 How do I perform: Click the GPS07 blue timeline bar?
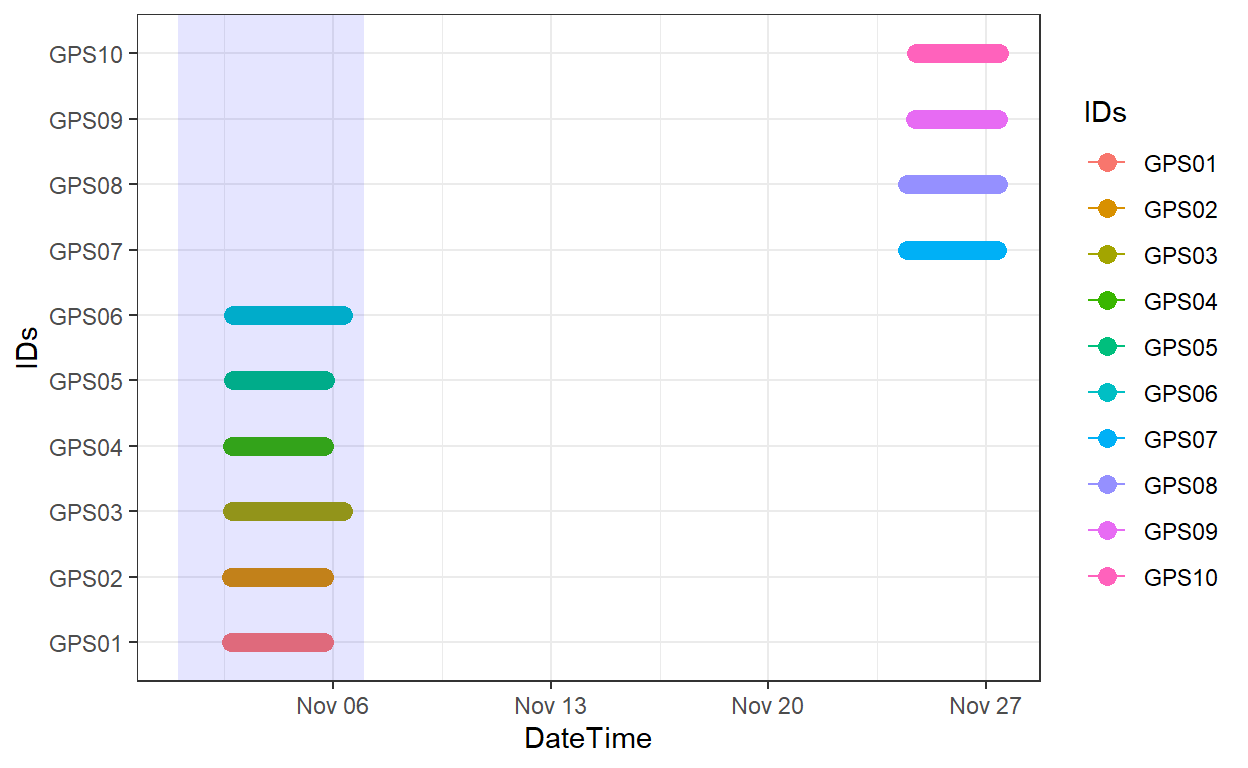[x=953, y=251]
